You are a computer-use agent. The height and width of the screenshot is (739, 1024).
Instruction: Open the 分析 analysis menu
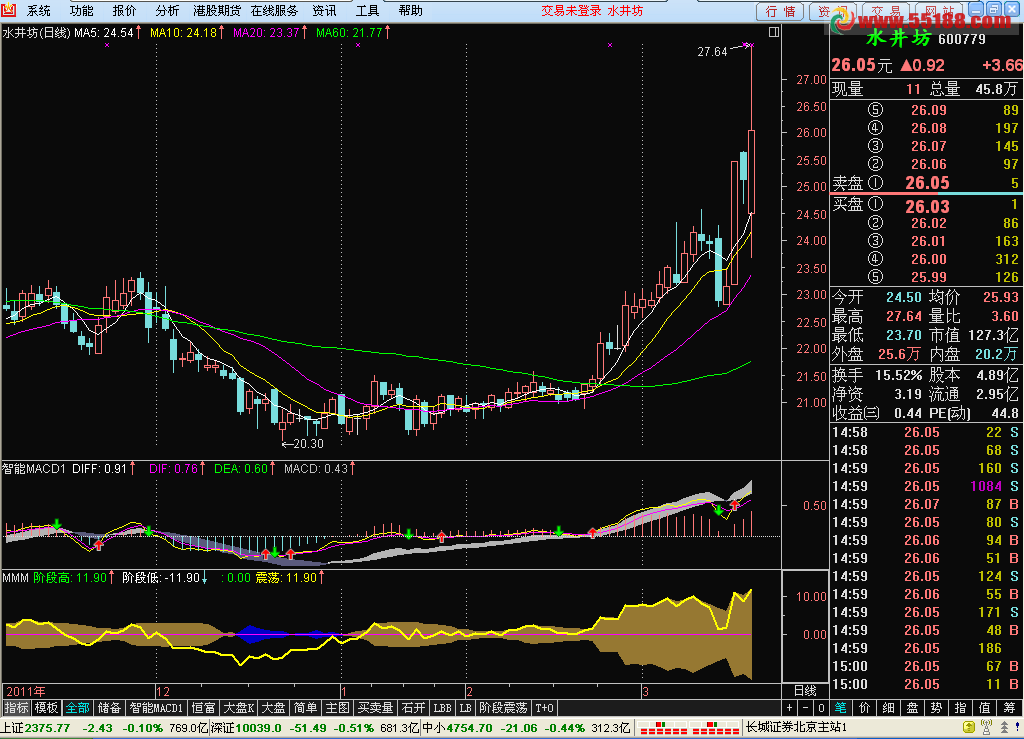167,10
